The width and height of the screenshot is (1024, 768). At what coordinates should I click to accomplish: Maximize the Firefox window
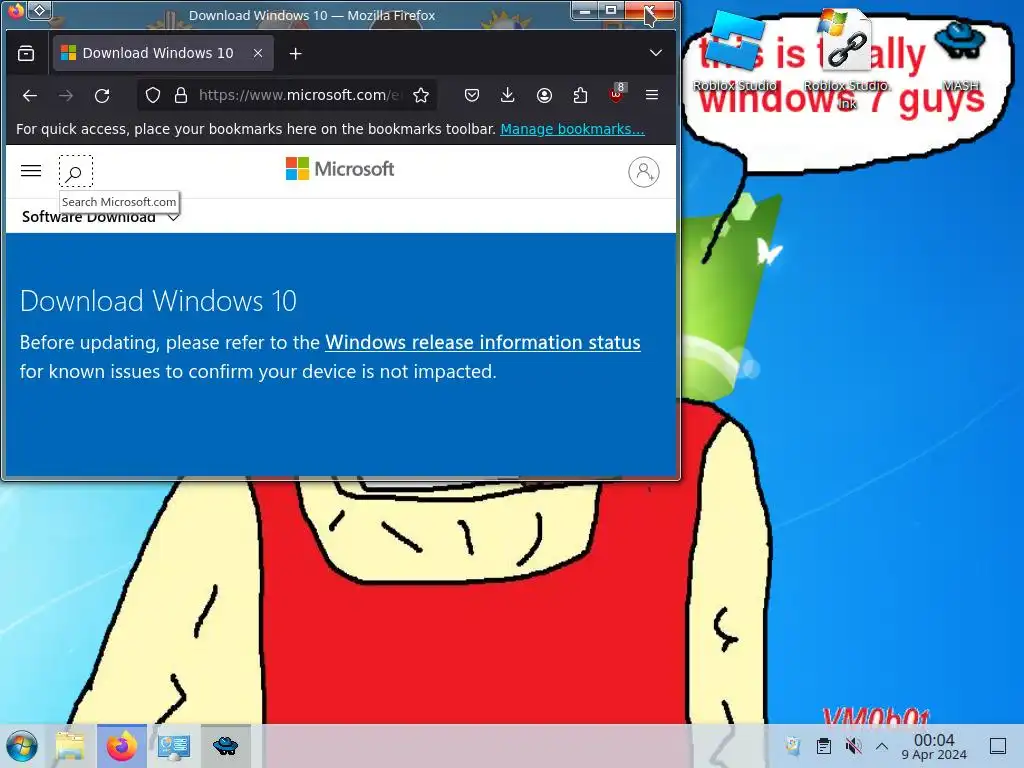point(611,10)
